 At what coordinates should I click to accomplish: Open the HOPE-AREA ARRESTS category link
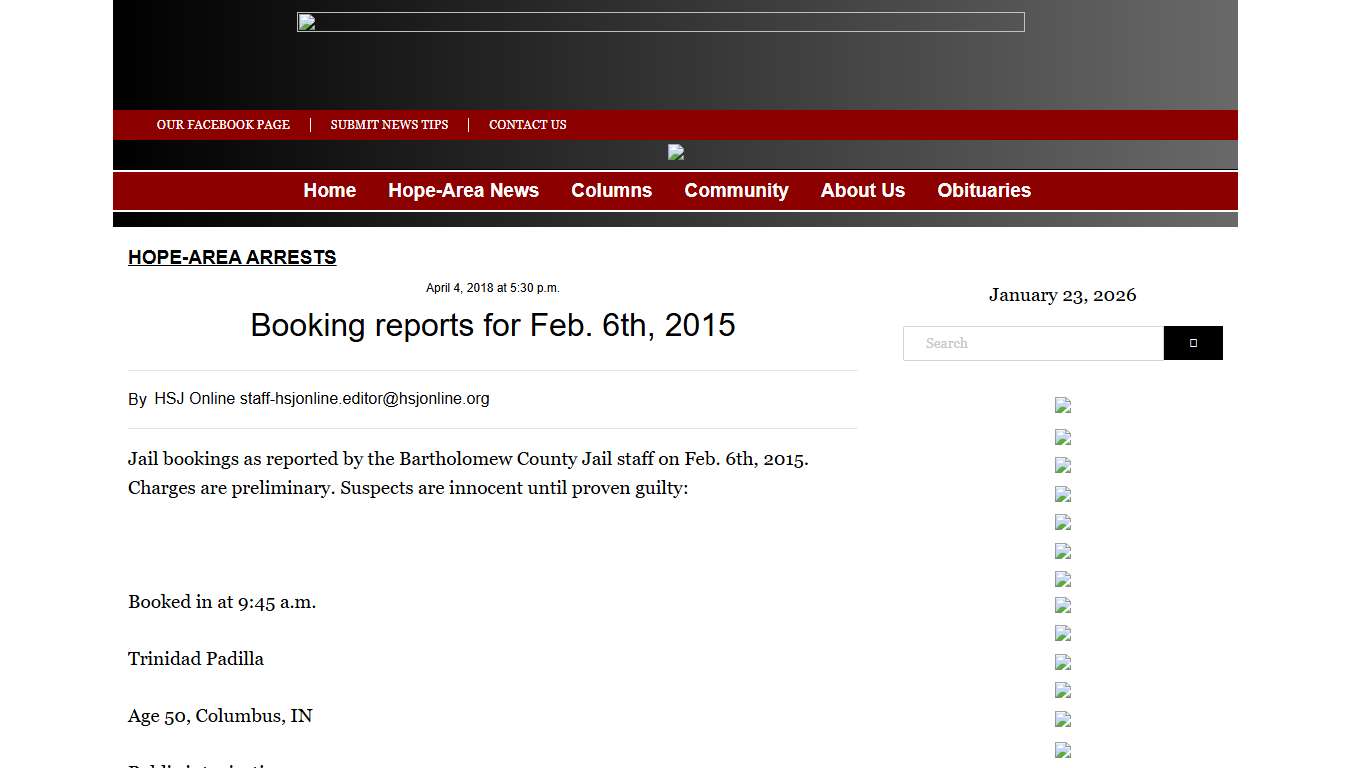pos(232,257)
